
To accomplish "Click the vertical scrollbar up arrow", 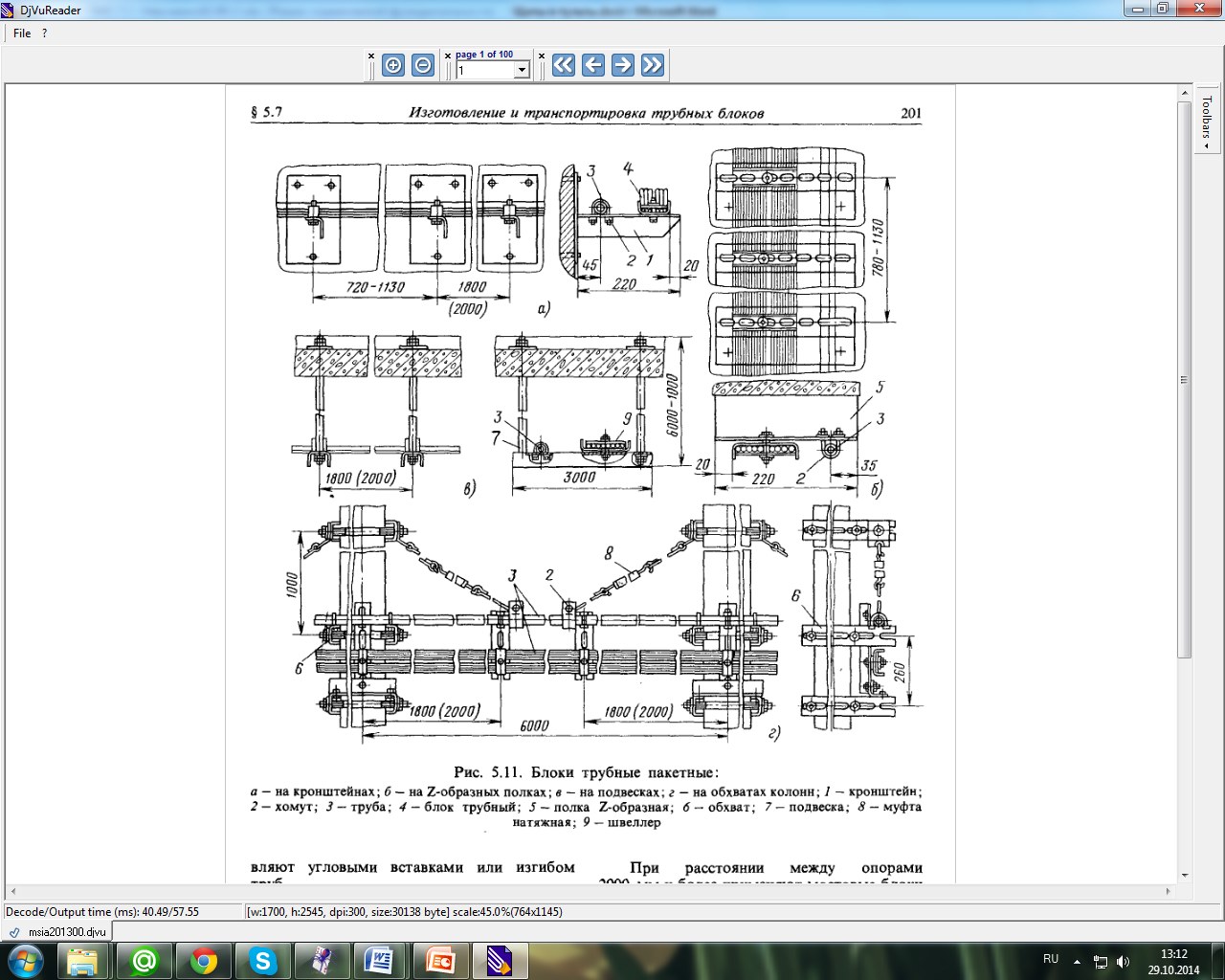I will click(1185, 93).
